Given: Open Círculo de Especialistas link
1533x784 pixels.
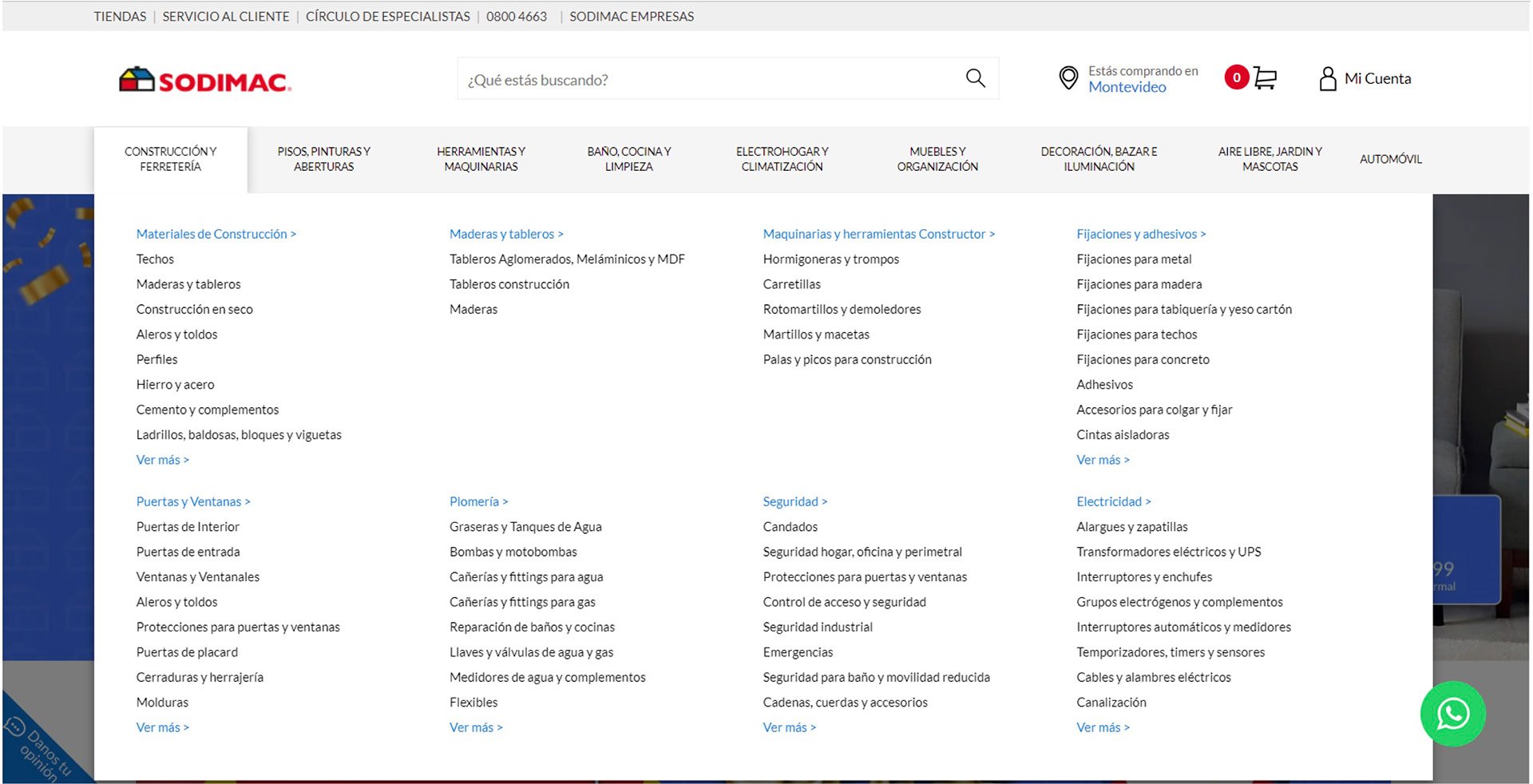Looking at the screenshot, I should click(x=387, y=16).
